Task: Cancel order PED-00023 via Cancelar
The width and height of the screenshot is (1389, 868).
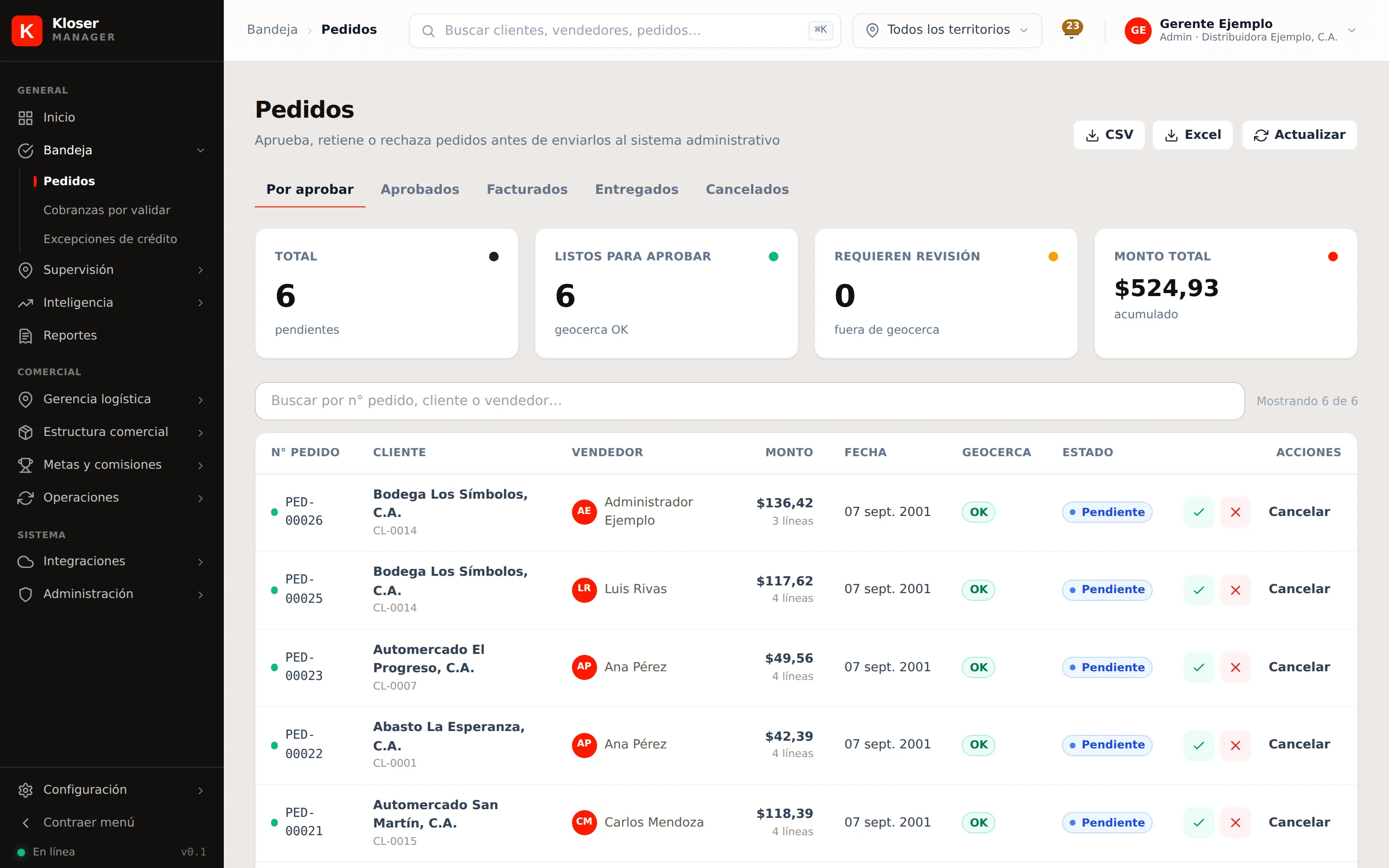Action: coord(1299,667)
